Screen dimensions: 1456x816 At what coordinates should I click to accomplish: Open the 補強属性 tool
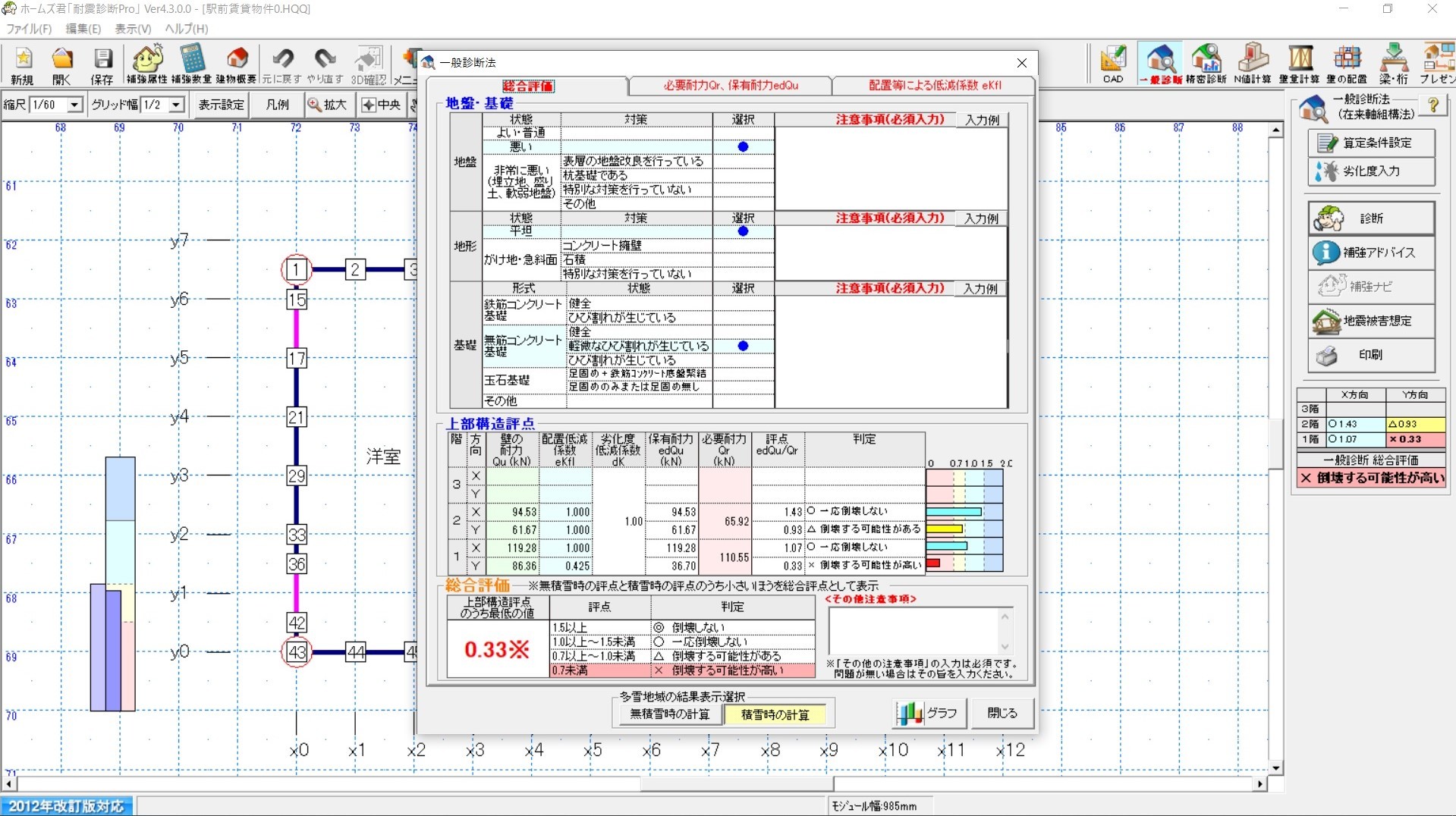147,64
